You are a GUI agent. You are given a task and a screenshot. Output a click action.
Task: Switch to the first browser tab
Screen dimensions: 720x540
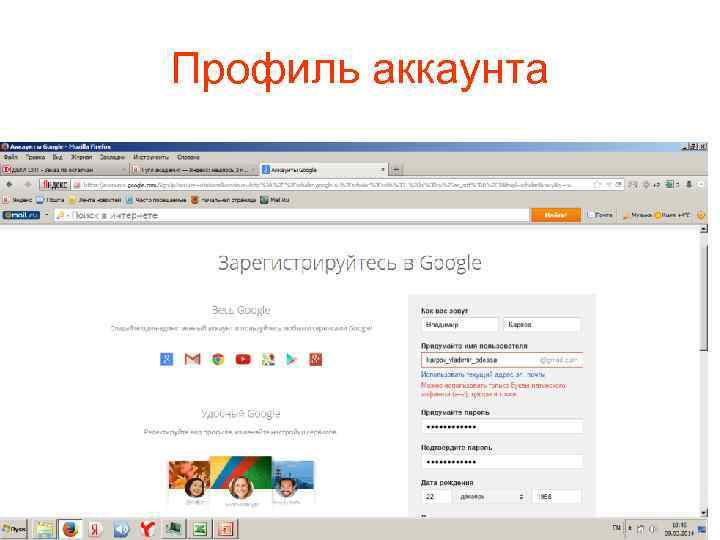coord(64,170)
